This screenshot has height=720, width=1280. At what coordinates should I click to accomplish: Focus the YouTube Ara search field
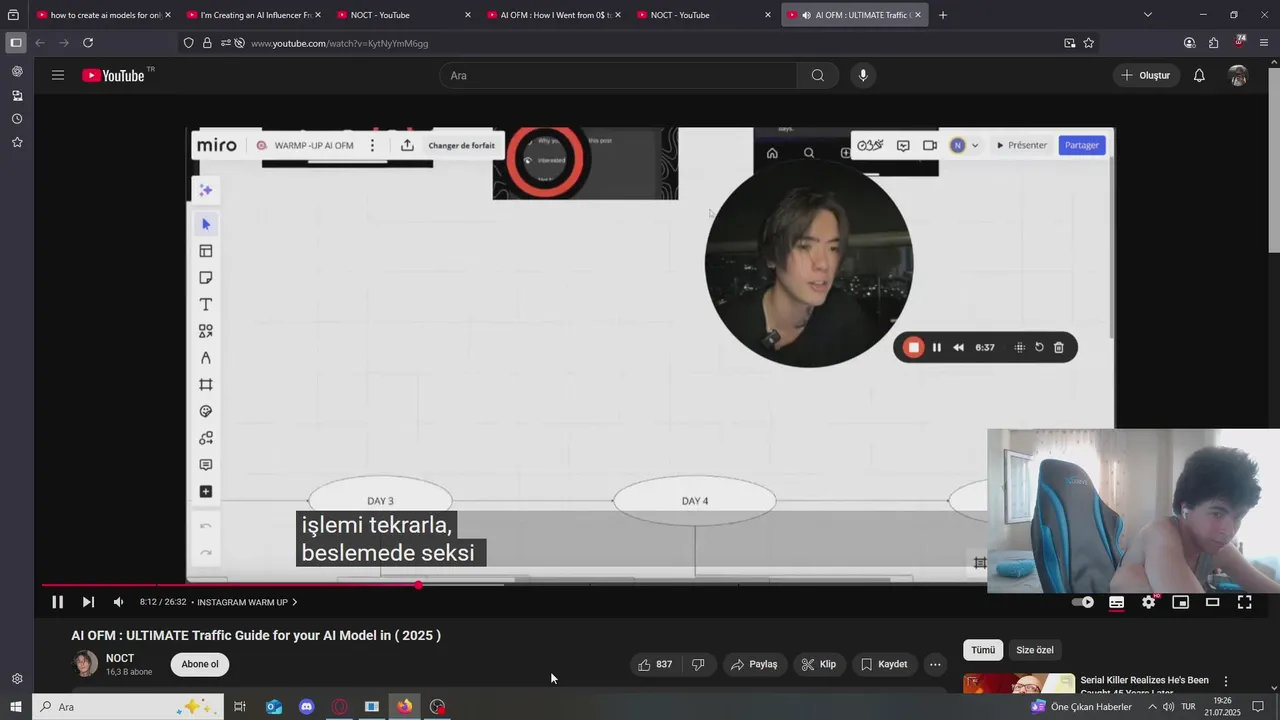[618, 75]
